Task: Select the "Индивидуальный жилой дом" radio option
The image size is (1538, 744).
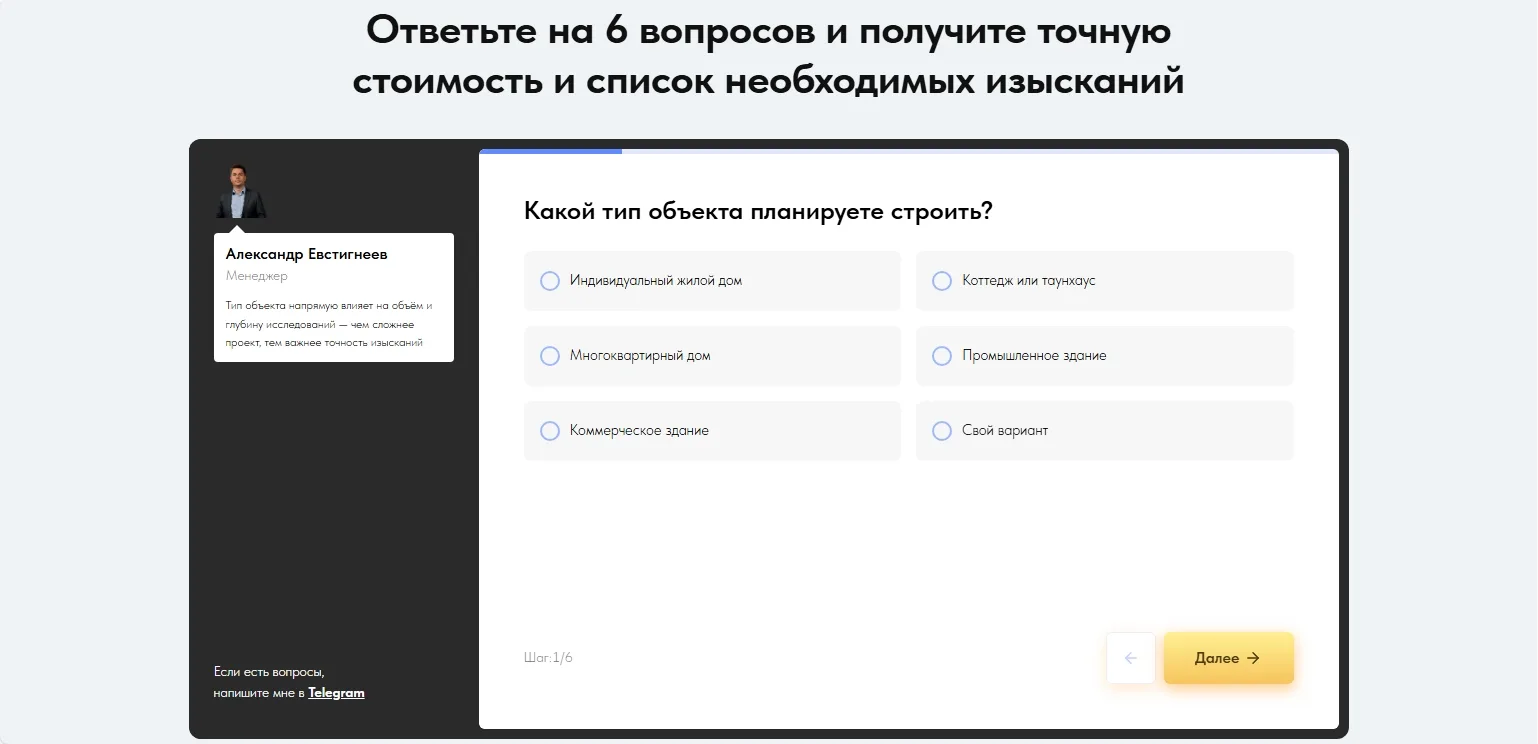Action: tap(712, 281)
